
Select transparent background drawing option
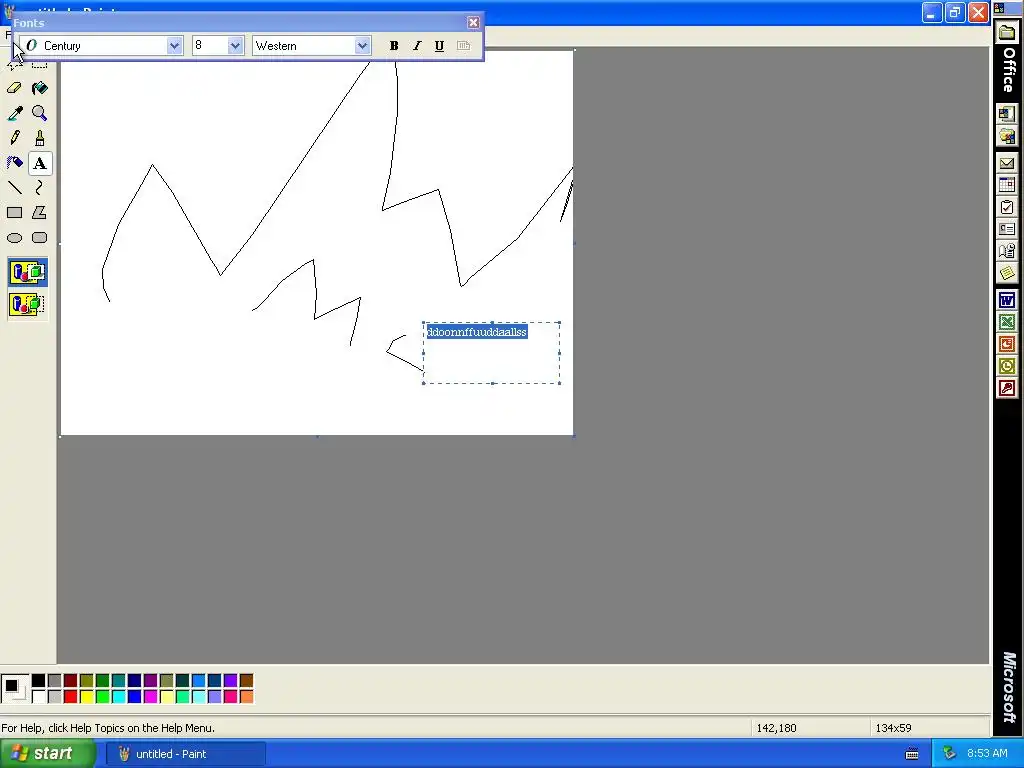click(x=27, y=304)
